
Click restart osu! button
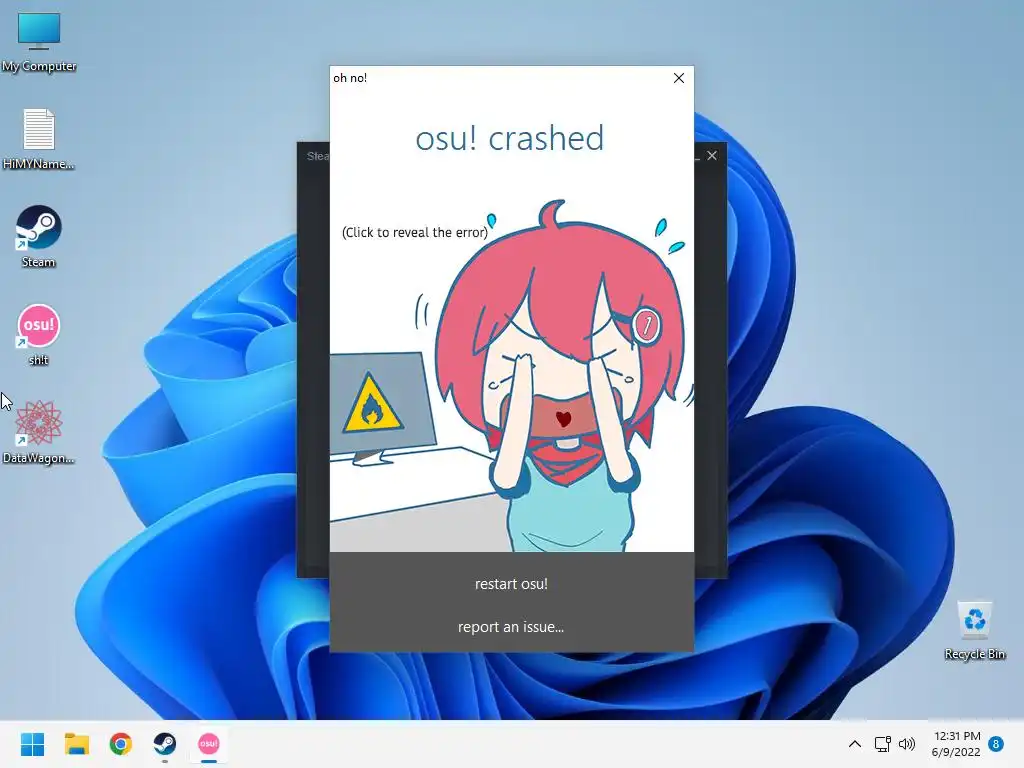511,584
